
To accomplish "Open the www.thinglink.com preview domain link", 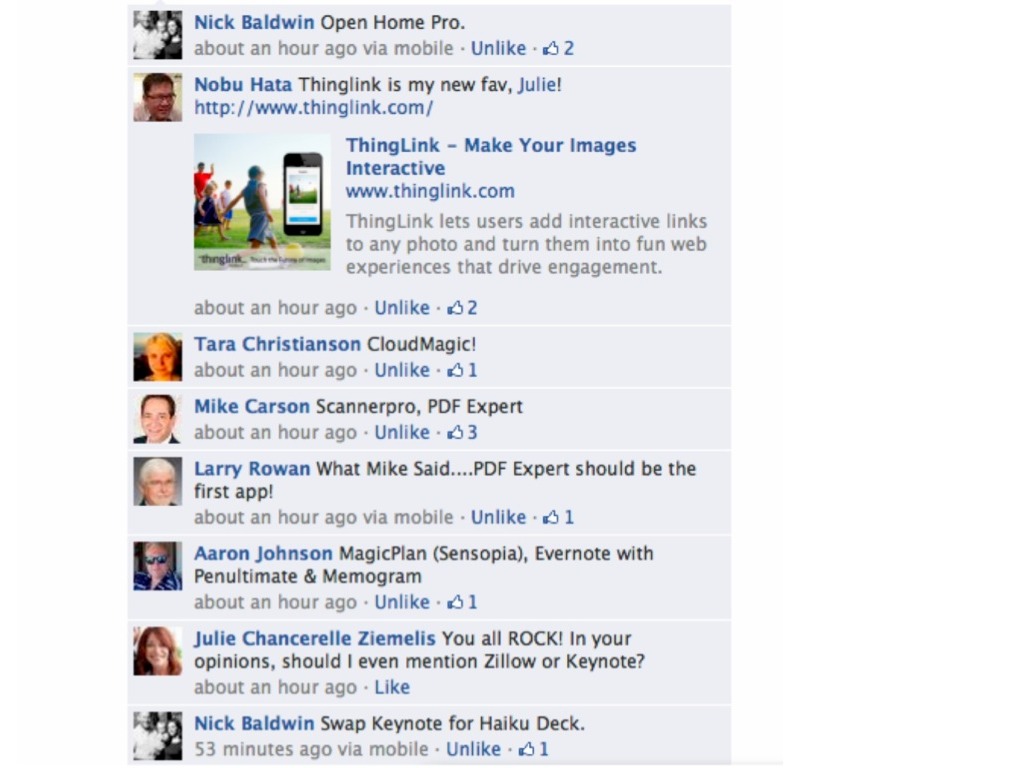I will tap(430, 191).
